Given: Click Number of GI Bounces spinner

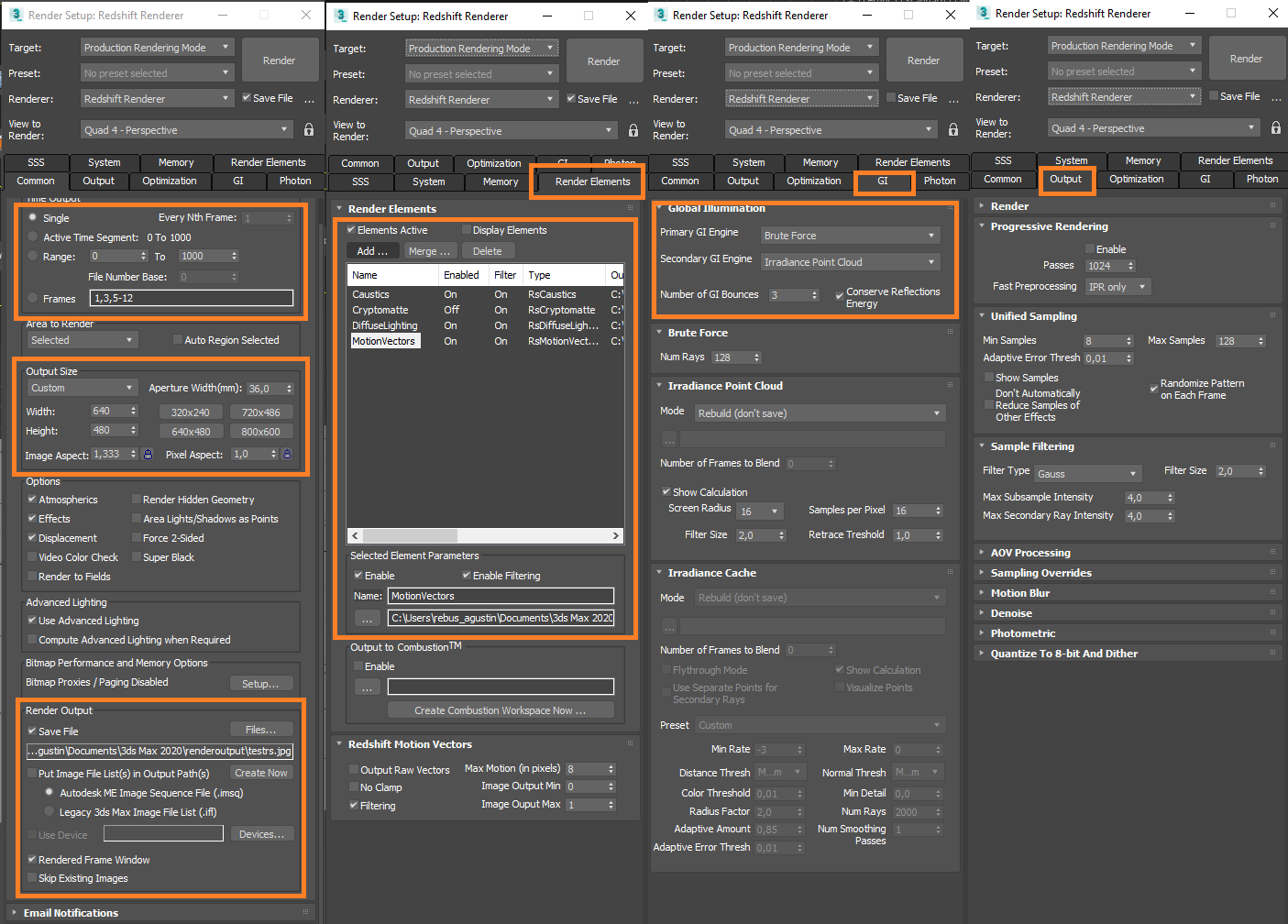Looking at the screenshot, I should pyautogui.click(x=814, y=295).
